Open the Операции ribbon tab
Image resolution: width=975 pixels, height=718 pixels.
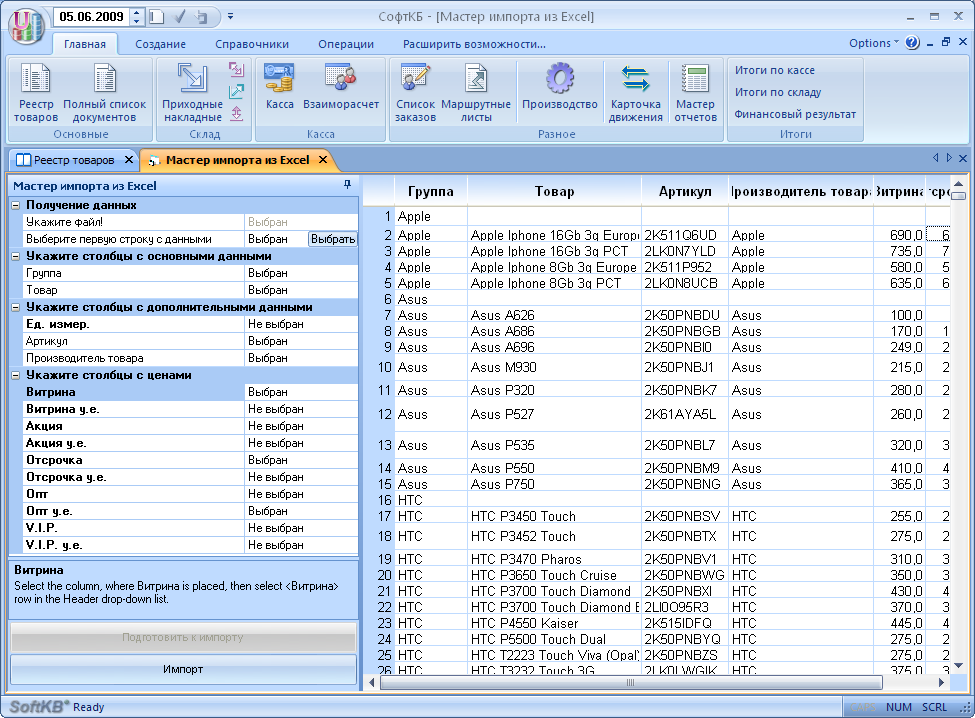coord(346,44)
